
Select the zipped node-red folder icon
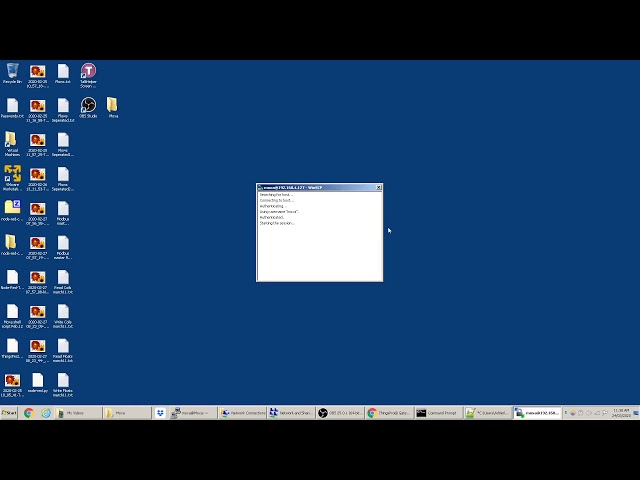(12, 211)
